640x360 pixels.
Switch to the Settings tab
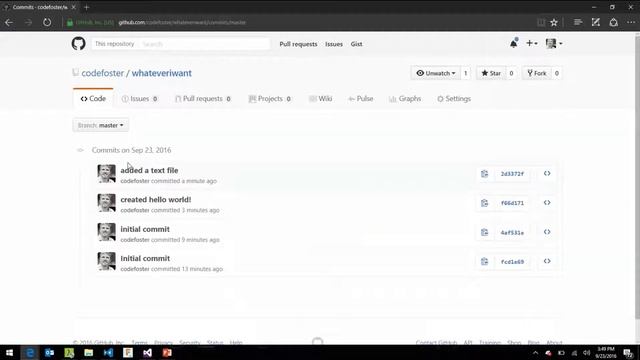click(x=454, y=99)
